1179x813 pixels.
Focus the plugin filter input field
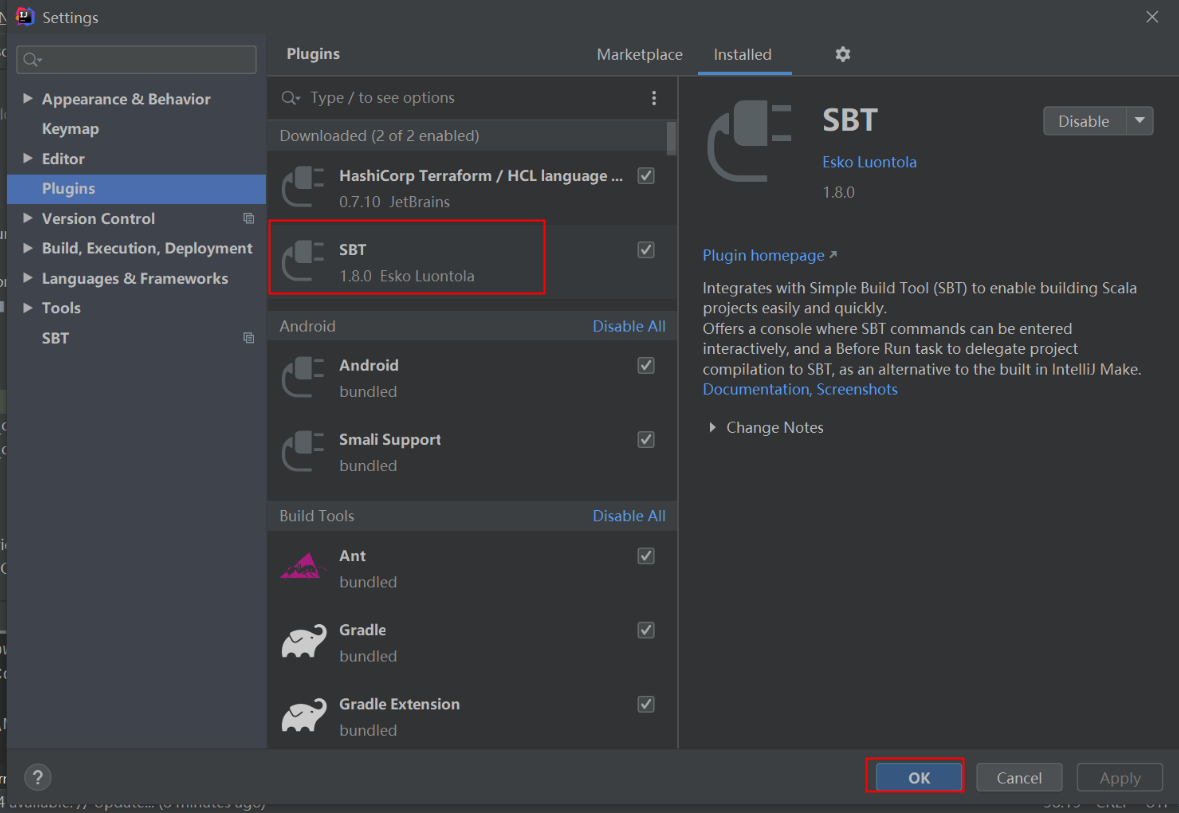coord(470,98)
